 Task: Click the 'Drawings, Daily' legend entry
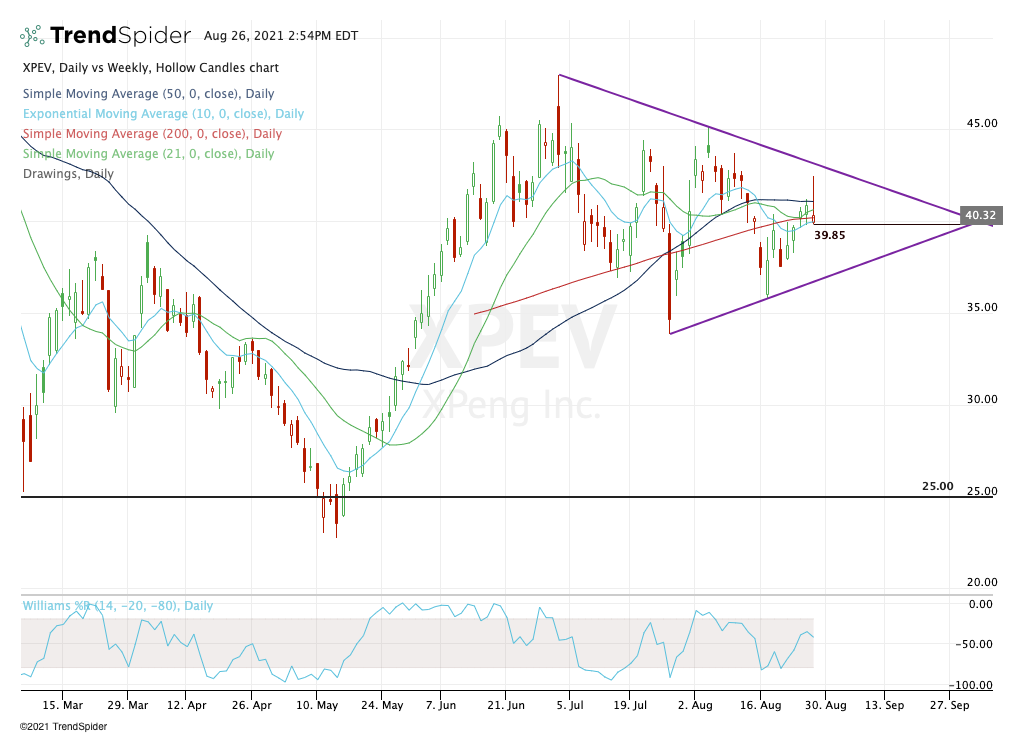click(68, 174)
